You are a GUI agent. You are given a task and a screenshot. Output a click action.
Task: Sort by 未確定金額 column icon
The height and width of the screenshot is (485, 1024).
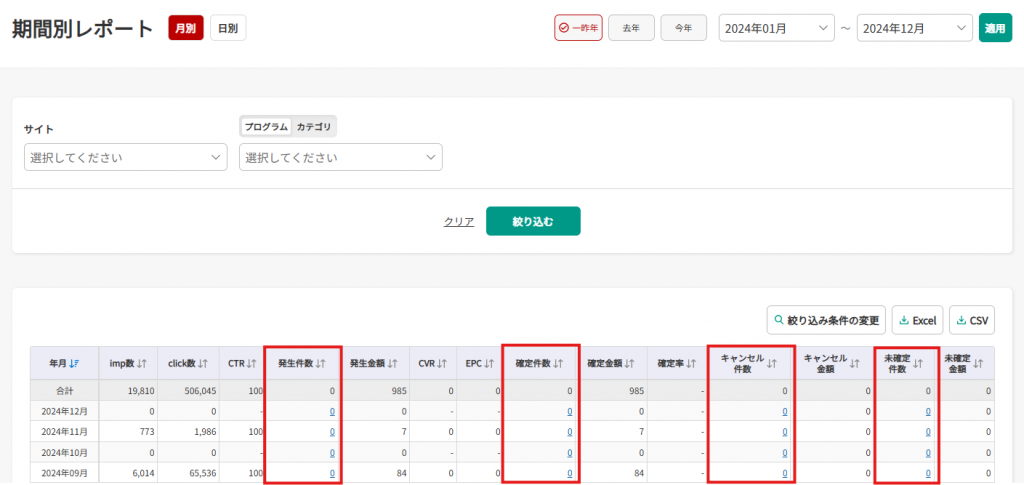978,364
